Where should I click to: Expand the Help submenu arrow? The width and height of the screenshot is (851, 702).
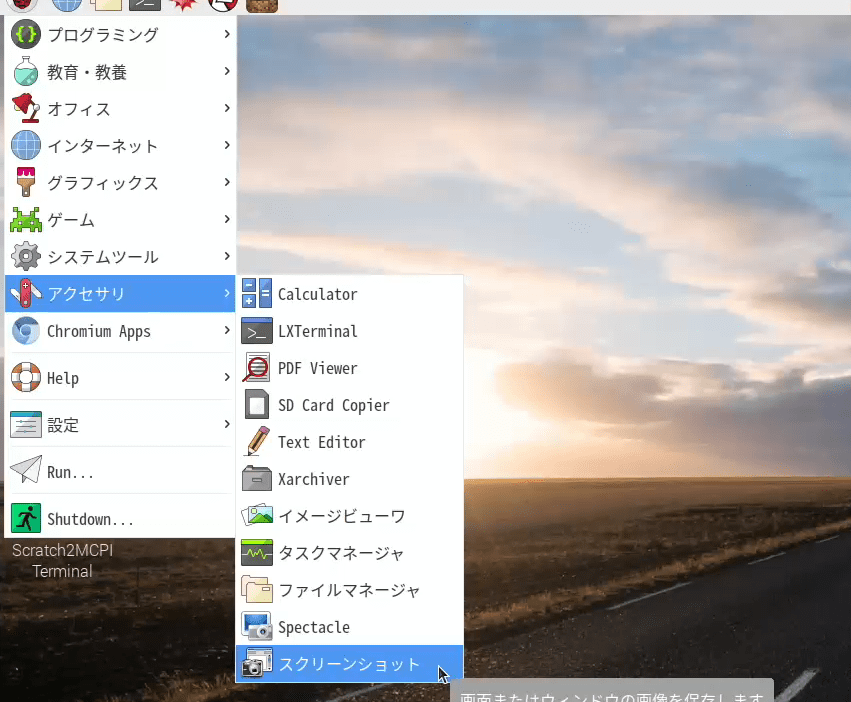(227, 377)
